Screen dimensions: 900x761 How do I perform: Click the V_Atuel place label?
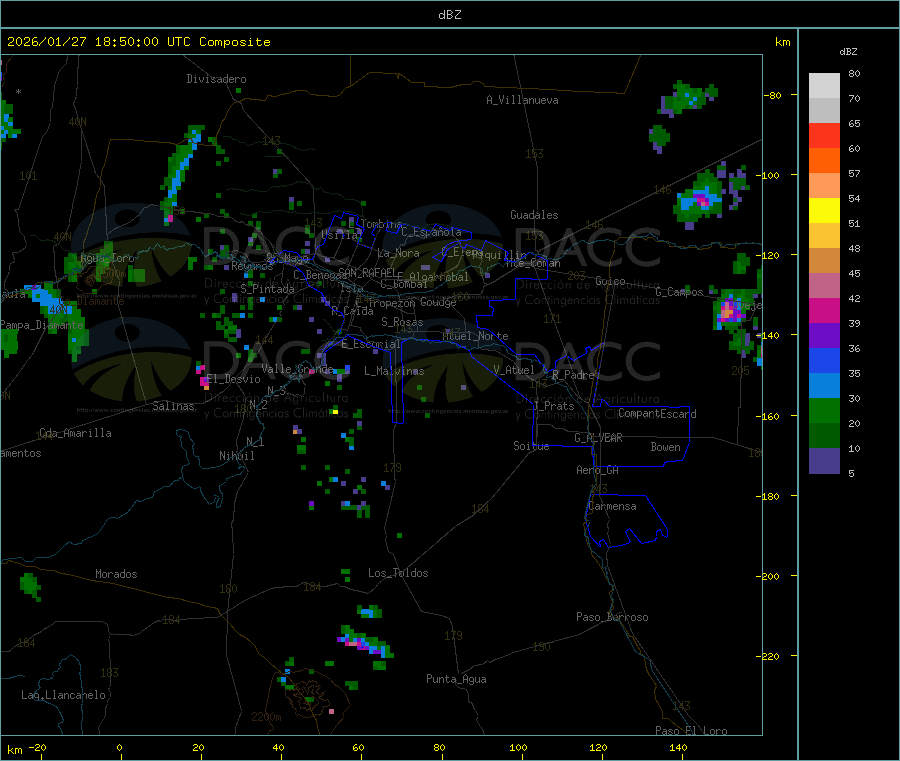(x=514, y=370)
